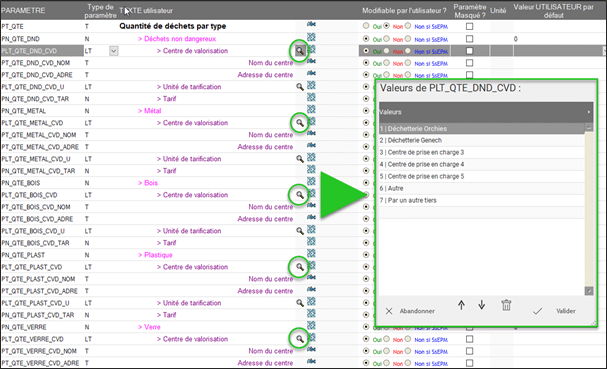Check Paramètre Masqué for PN_QTE_DND row
The height and width of the screenshot is (369, 607).
pos(470,39)
